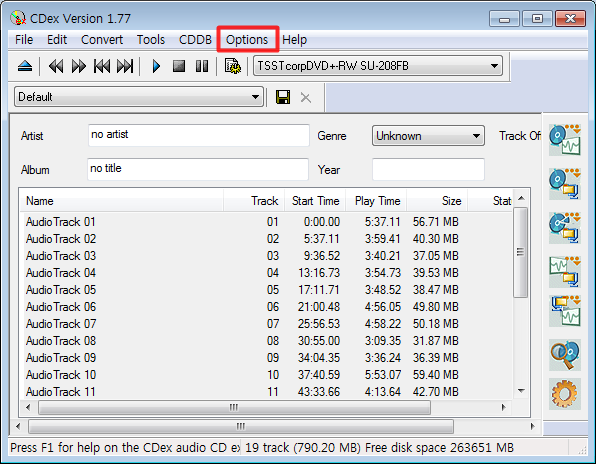Skip to previous track icon

click(102, 67)
